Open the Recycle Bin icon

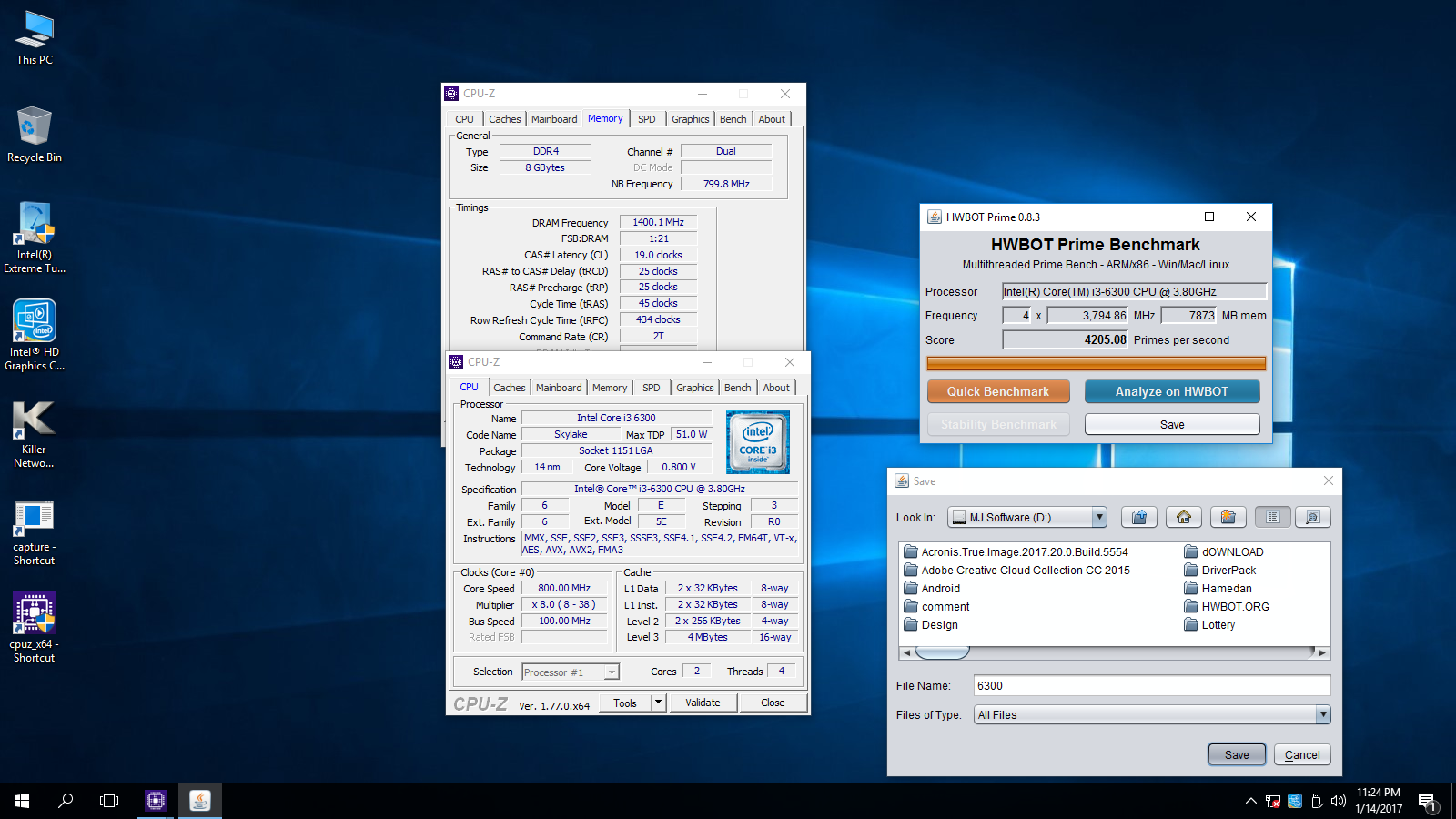point(35,135)
